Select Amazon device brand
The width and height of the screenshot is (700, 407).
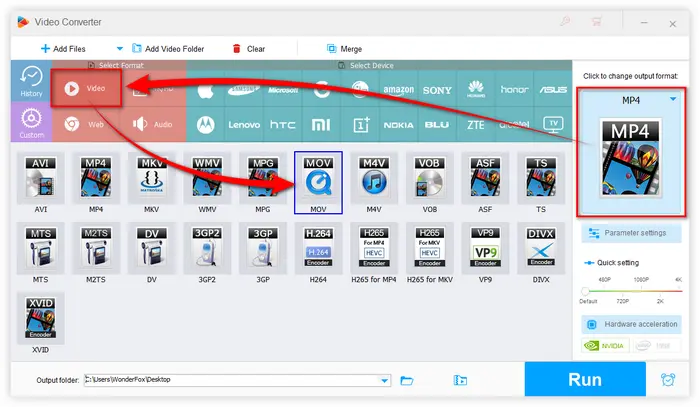(x=399, y=91)
